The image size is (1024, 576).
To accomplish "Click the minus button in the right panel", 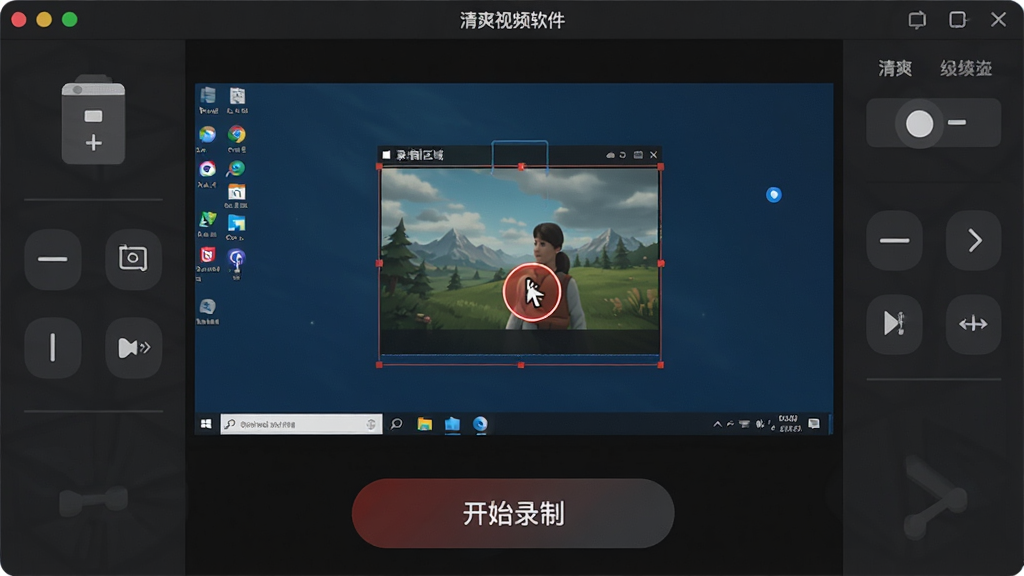I will coord(894,240).
